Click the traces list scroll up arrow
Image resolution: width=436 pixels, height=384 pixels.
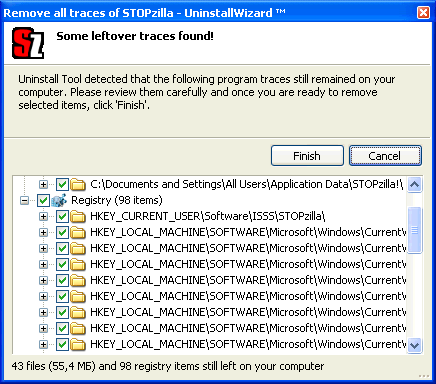tap(415, 184)
